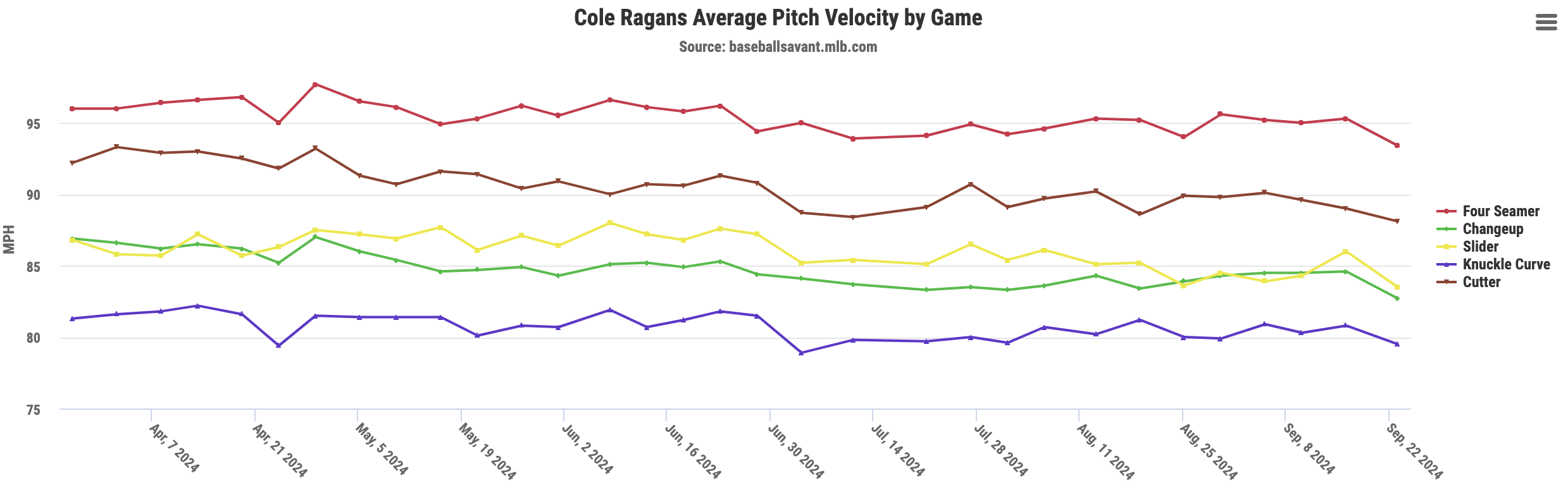Viewport: 1568px width, 497px height.
Task: Click the last Slider data point
Action: coord(1397,287)
